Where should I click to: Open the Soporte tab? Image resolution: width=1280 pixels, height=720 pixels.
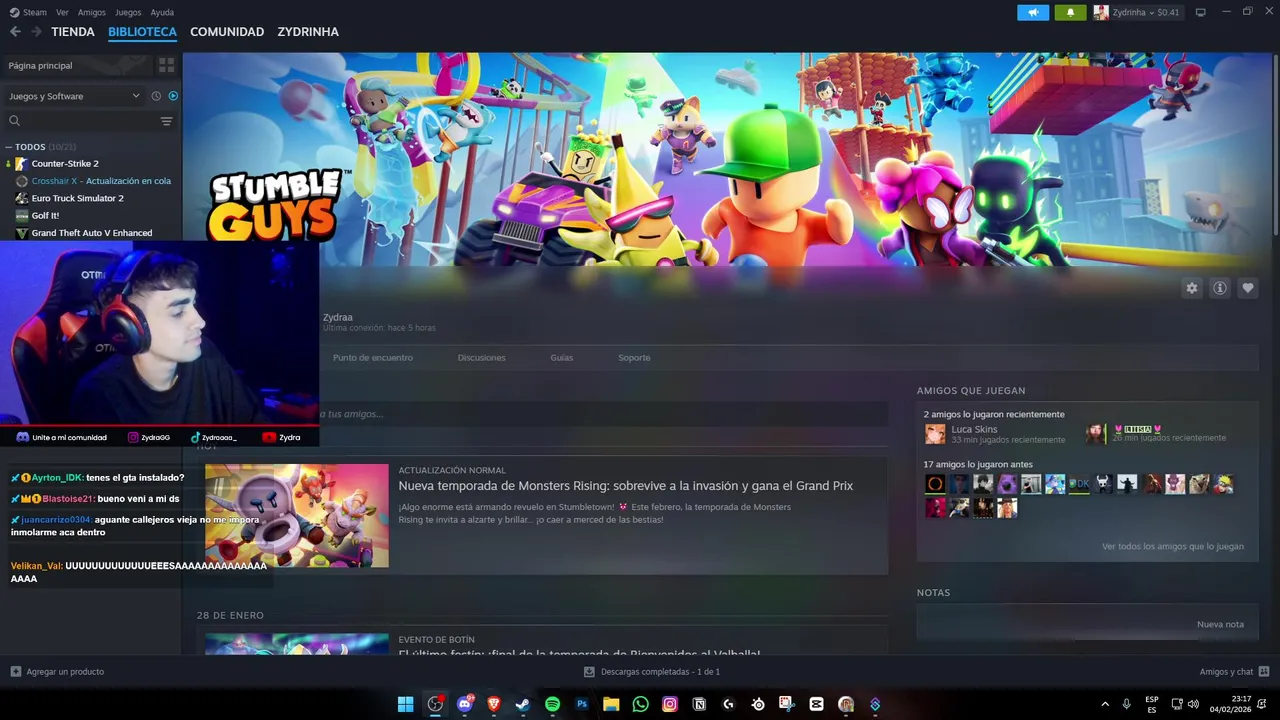tap(634, 358)
